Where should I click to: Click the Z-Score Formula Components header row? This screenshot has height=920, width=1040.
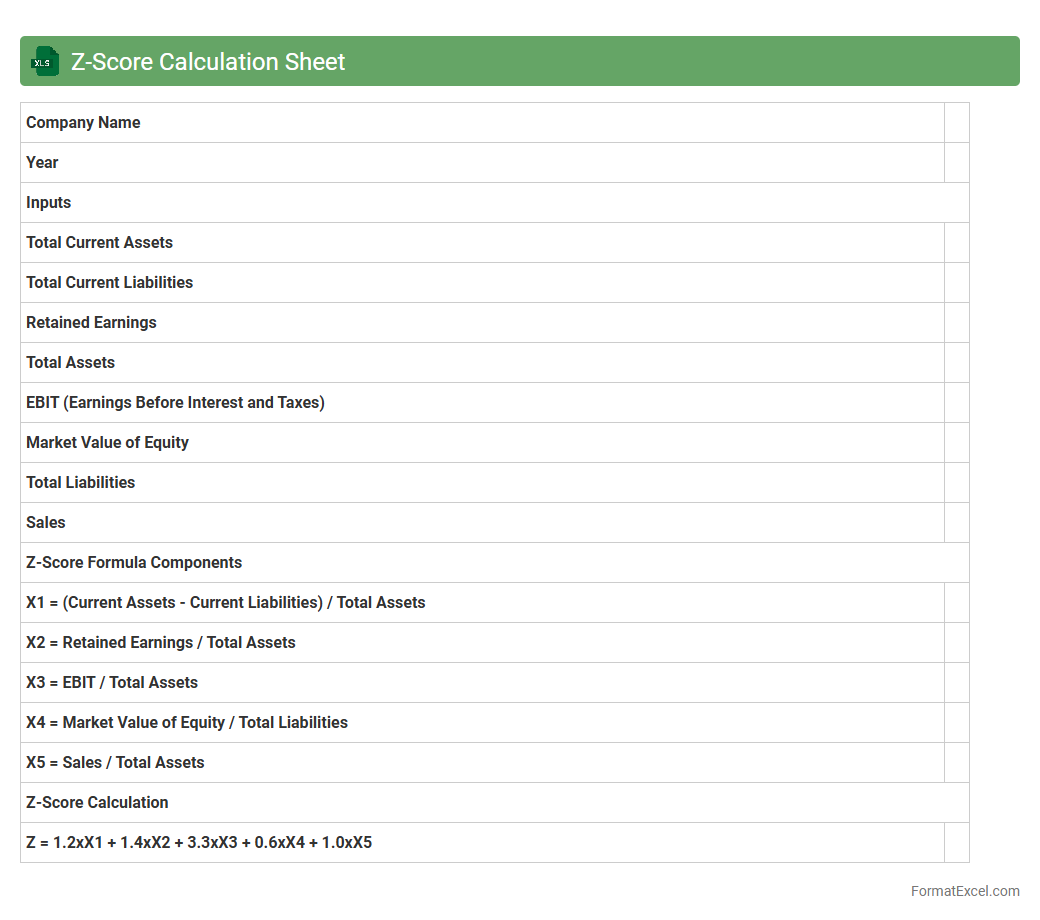pyautogui.click(x=494, y=563)
